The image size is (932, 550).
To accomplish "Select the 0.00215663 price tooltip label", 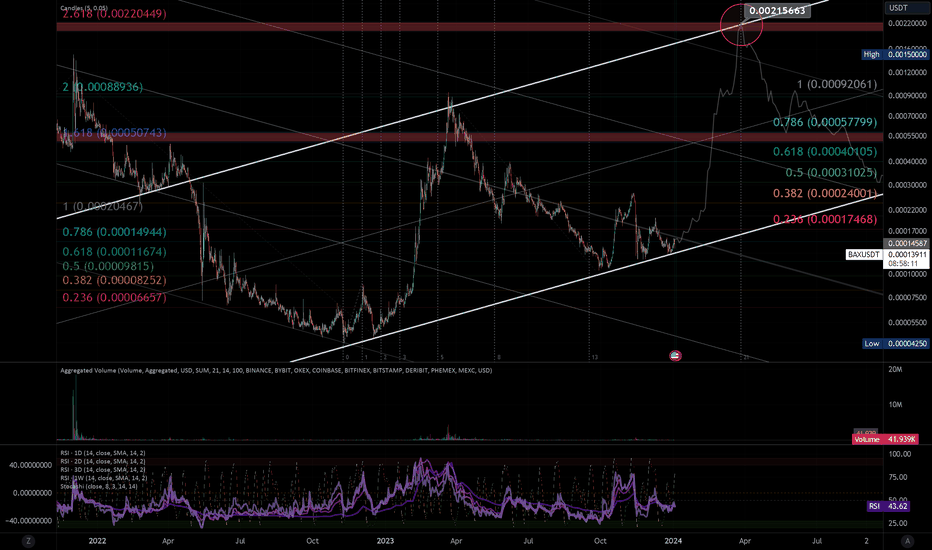I will click(x=777, y=11).
